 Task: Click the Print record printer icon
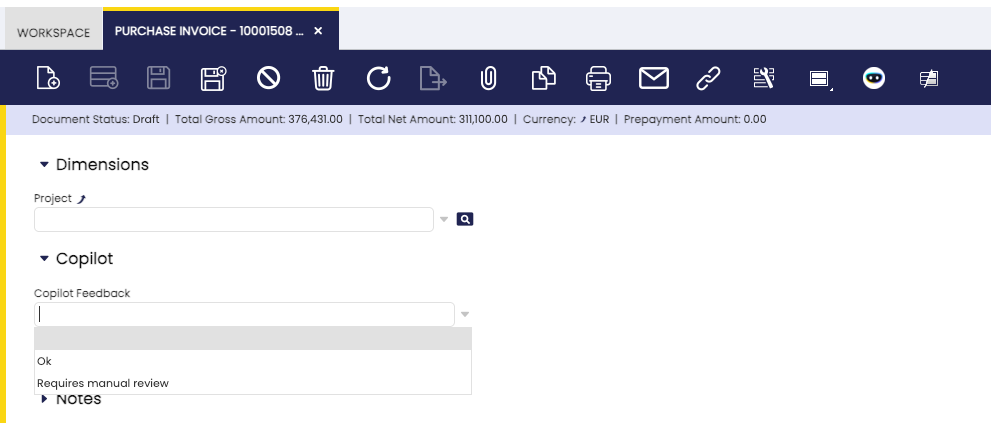point(598,78)
